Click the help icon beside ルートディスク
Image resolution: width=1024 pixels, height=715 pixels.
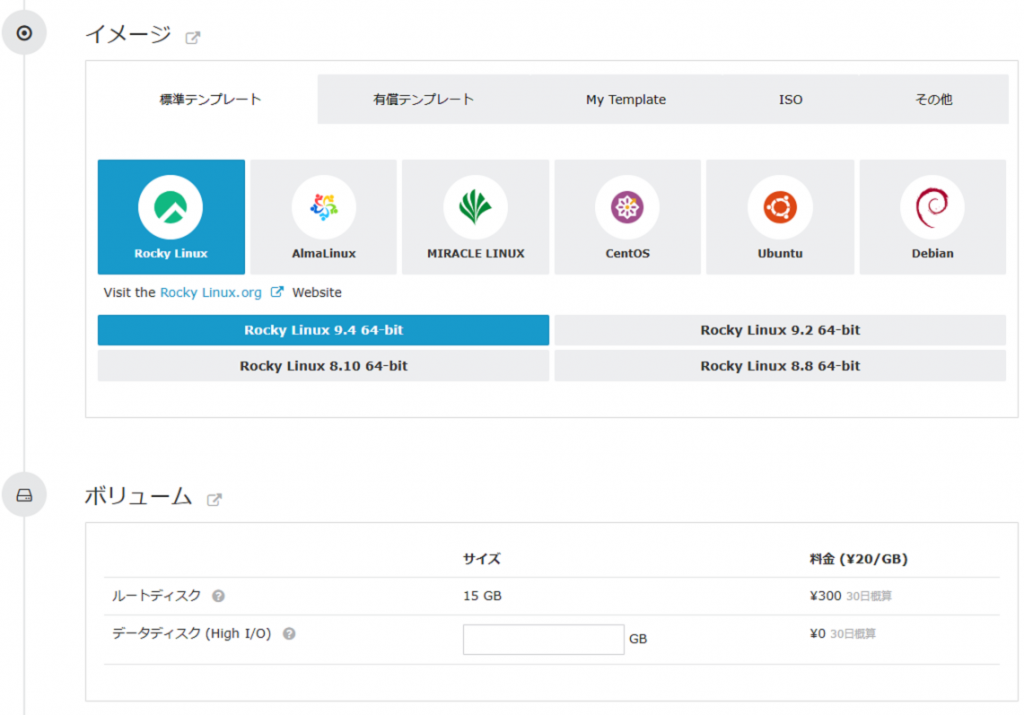tap(219, 596)
